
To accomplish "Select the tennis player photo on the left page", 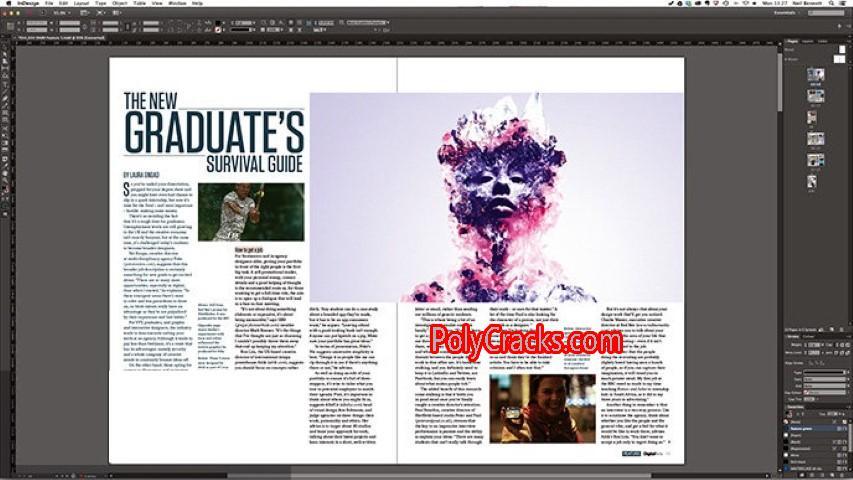I will tap(251, 212).
